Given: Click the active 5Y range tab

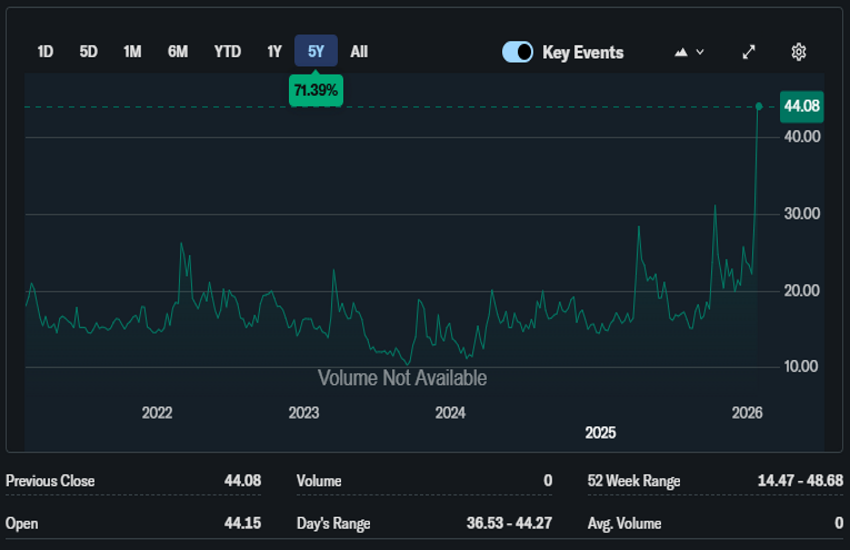Looking at the screenshot, I should 316,52.
